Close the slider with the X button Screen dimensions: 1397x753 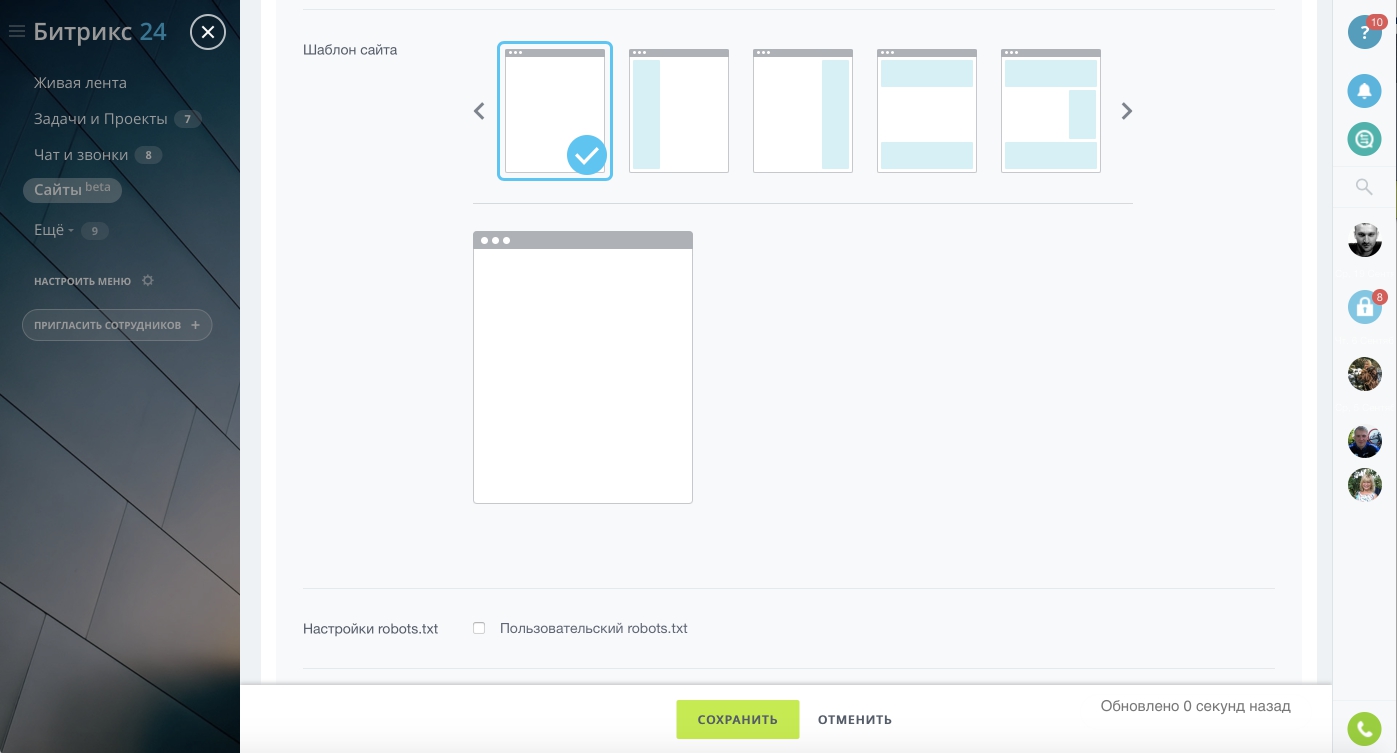click(x=208, y=33)
